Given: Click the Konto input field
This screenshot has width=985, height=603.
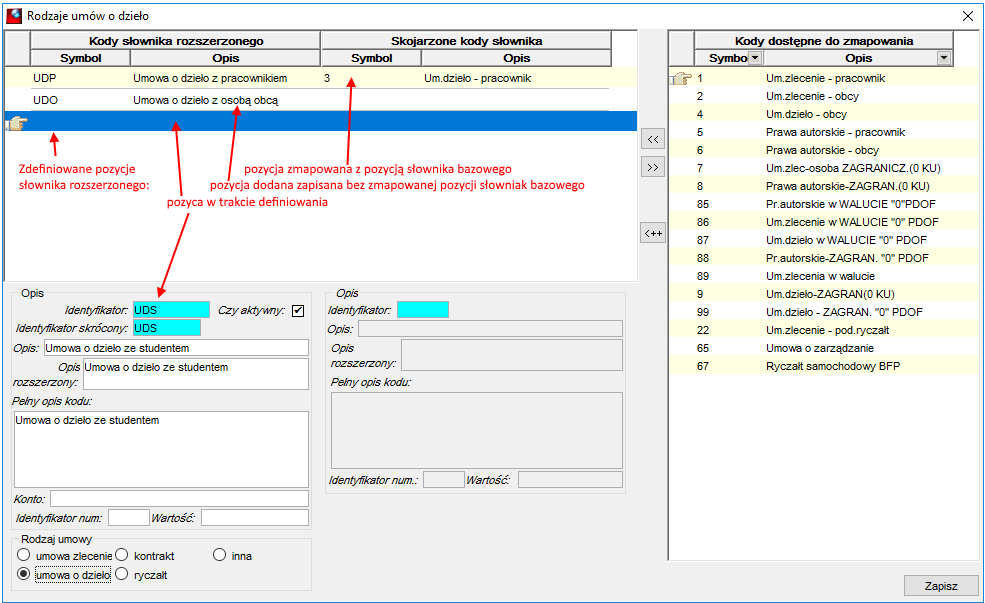Looking at the screenshot, I should [x=180, y=499].
